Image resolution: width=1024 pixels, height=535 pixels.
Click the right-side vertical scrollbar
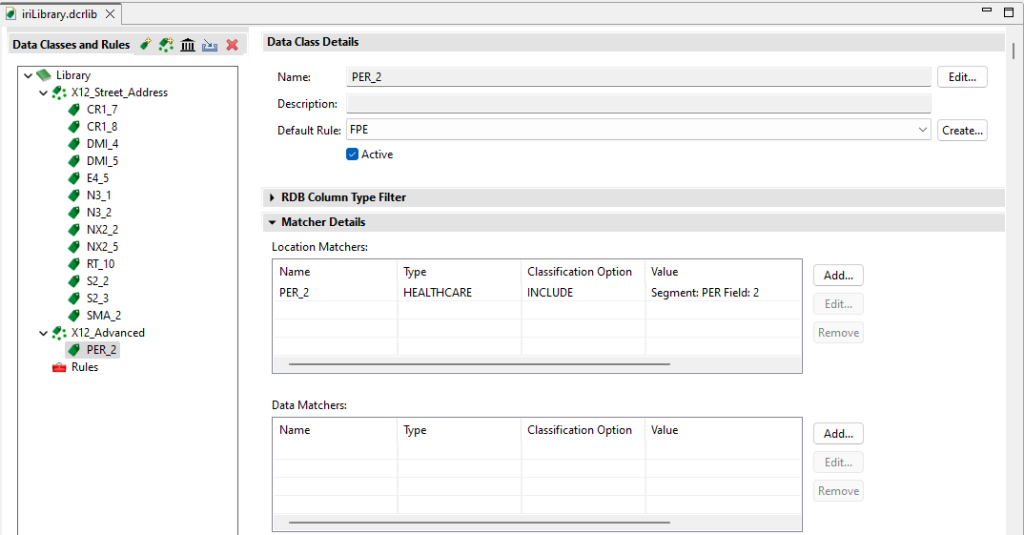(x=1014, y=50)
